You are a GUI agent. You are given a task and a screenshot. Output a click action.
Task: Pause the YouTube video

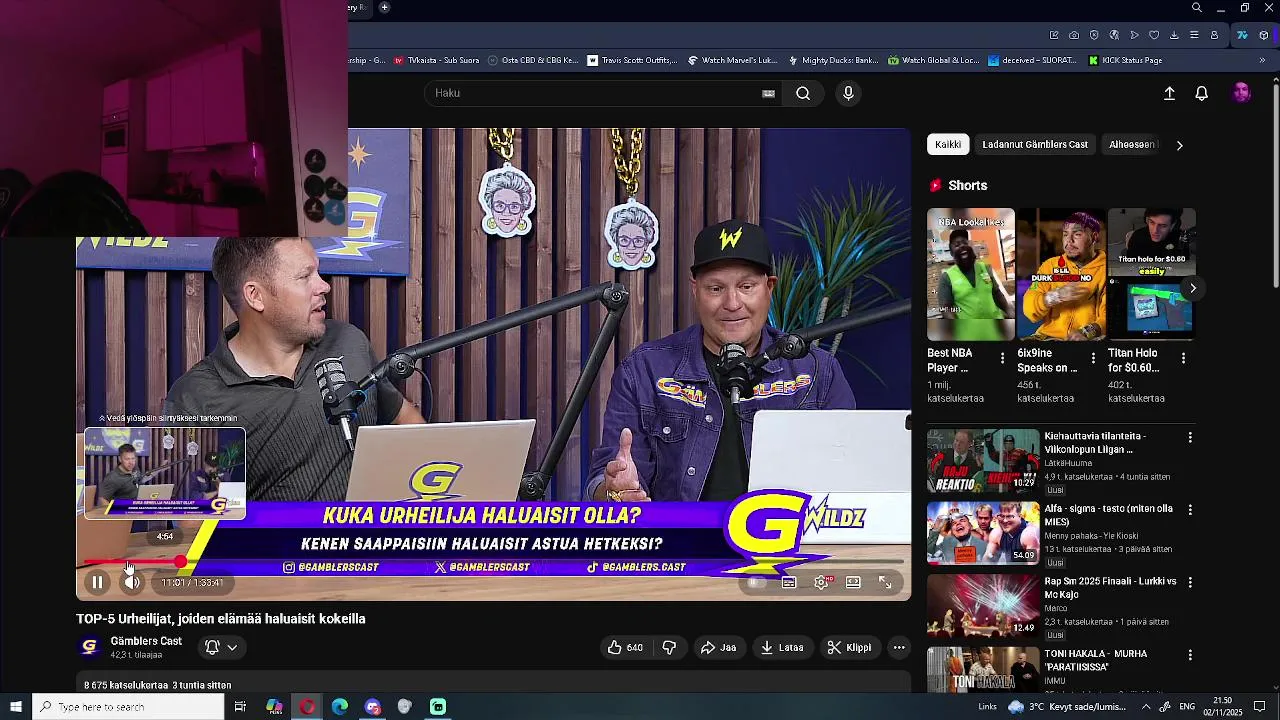click(97, 582)
